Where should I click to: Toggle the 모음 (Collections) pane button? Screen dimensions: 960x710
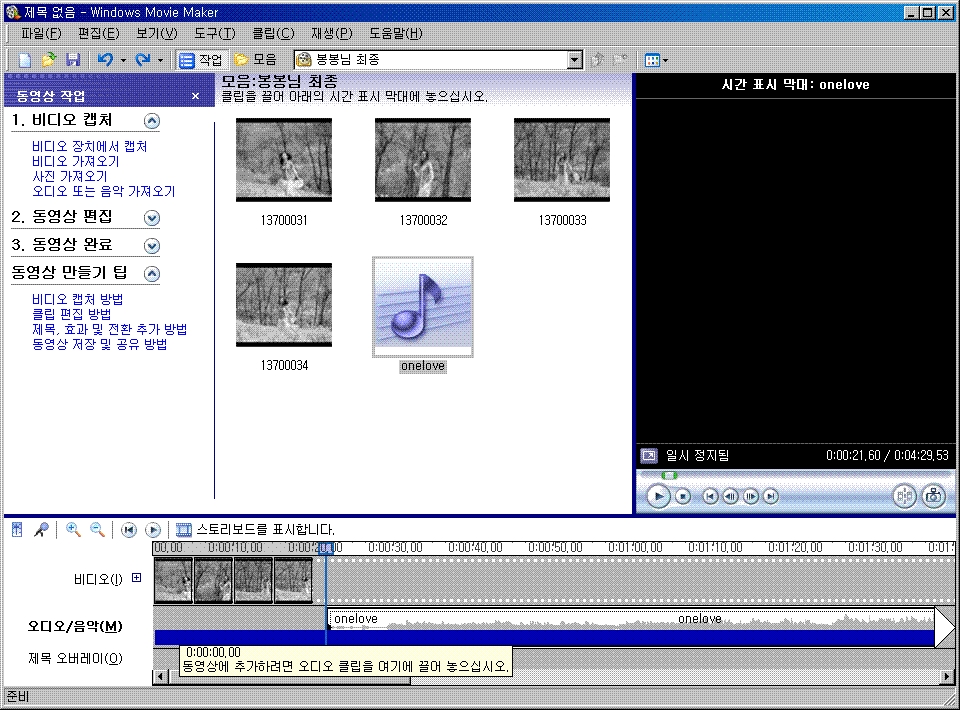(256, 59)
